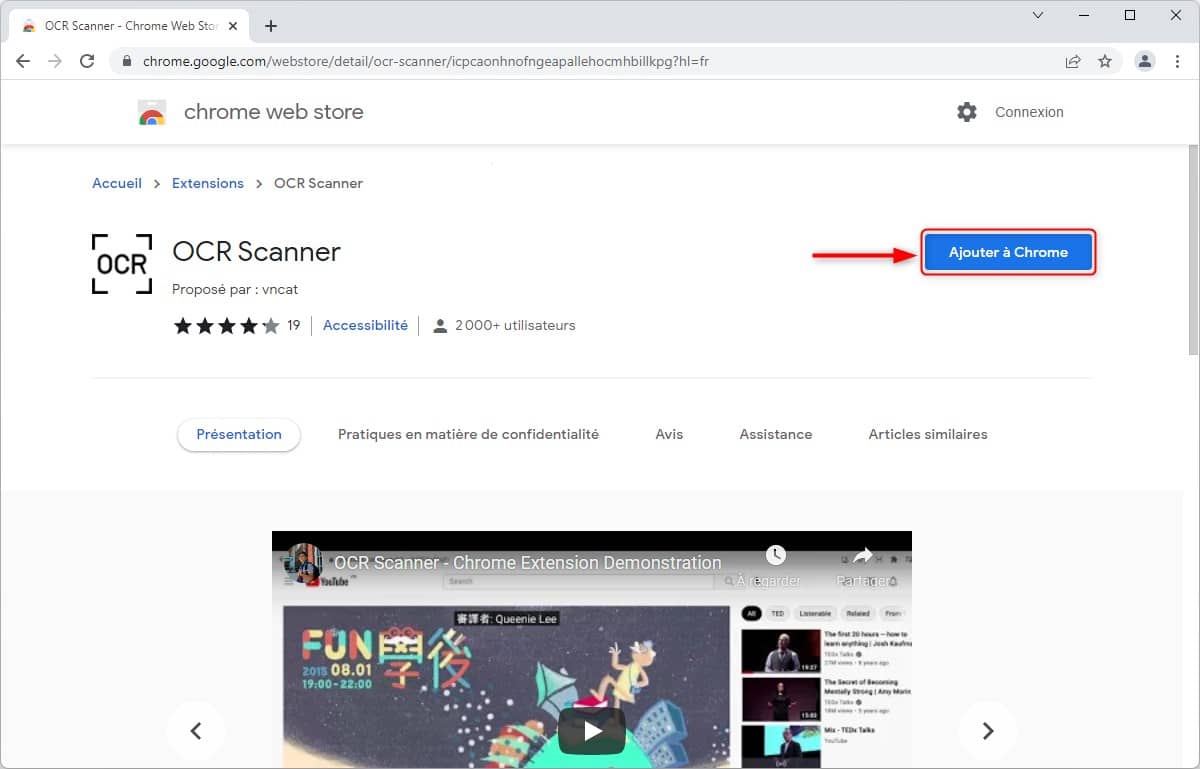1200x769 pixels.
Task: Click the users icon beside 2 000+ utilisateurs
Action: tap(440, 325)
